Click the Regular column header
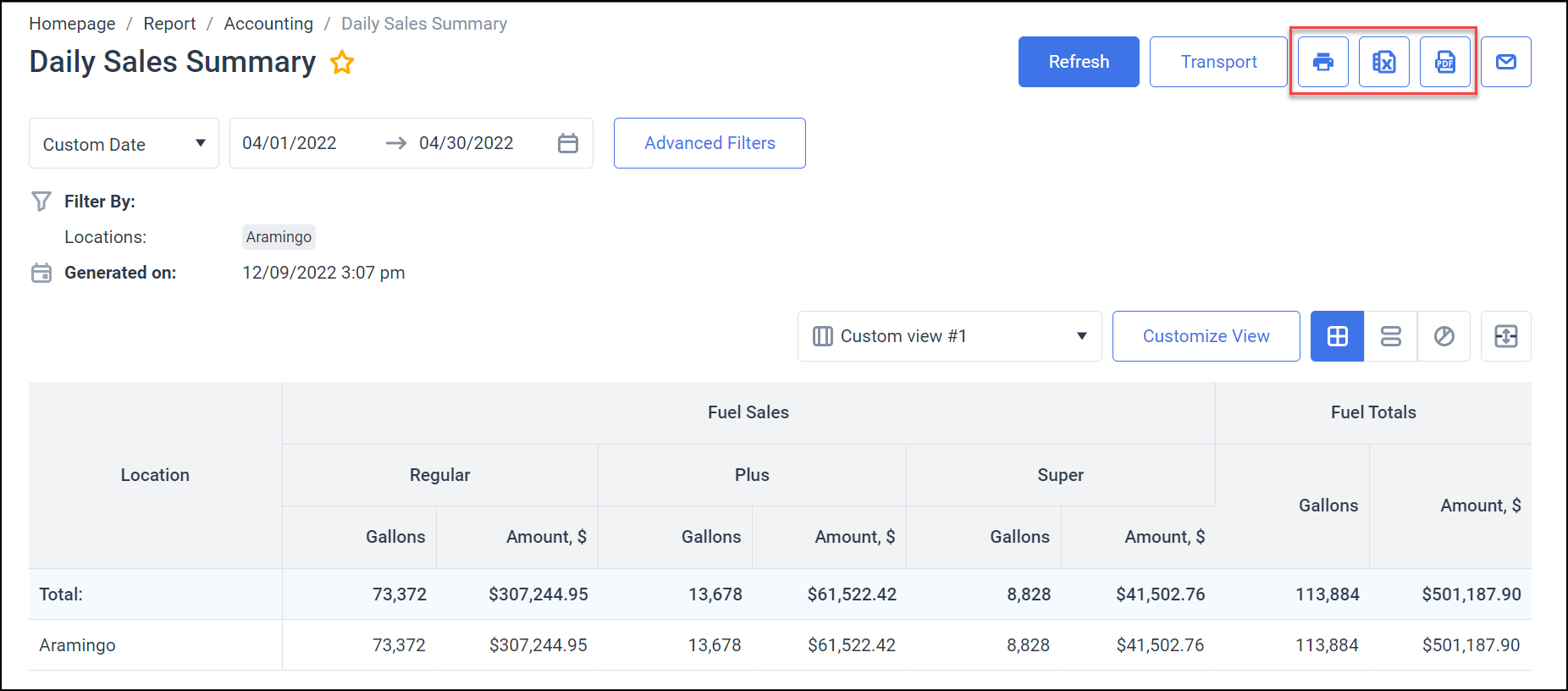Image resolution: width=1568 pixels, height=691 pixels. [x=440, y=475]
